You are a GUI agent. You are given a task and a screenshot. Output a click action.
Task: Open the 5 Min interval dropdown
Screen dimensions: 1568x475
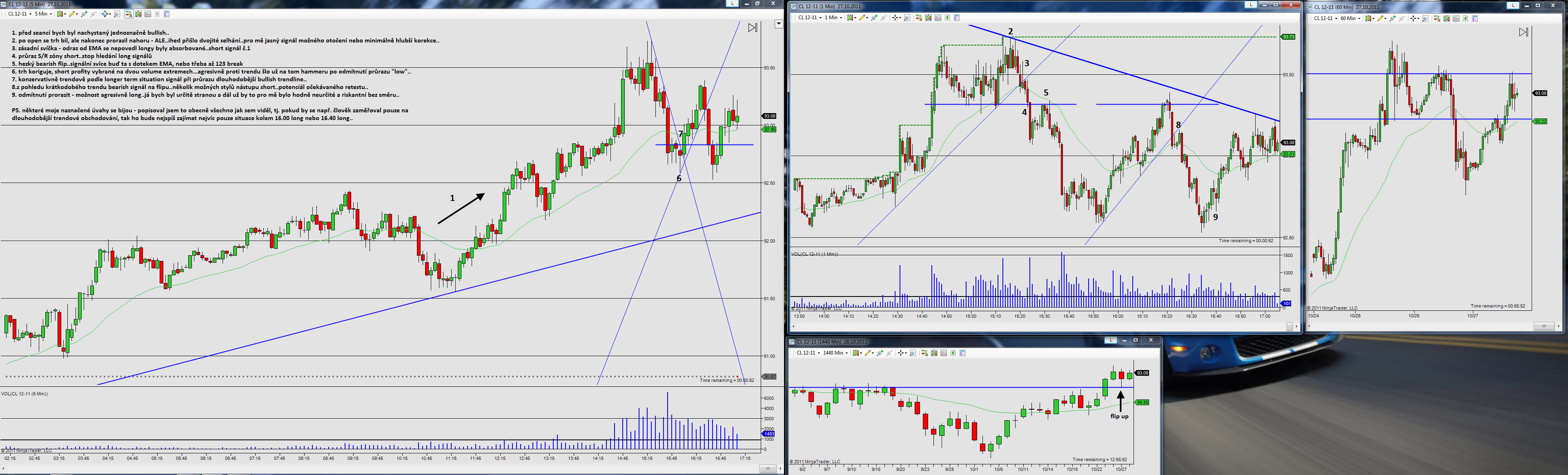tap(42, 14)
